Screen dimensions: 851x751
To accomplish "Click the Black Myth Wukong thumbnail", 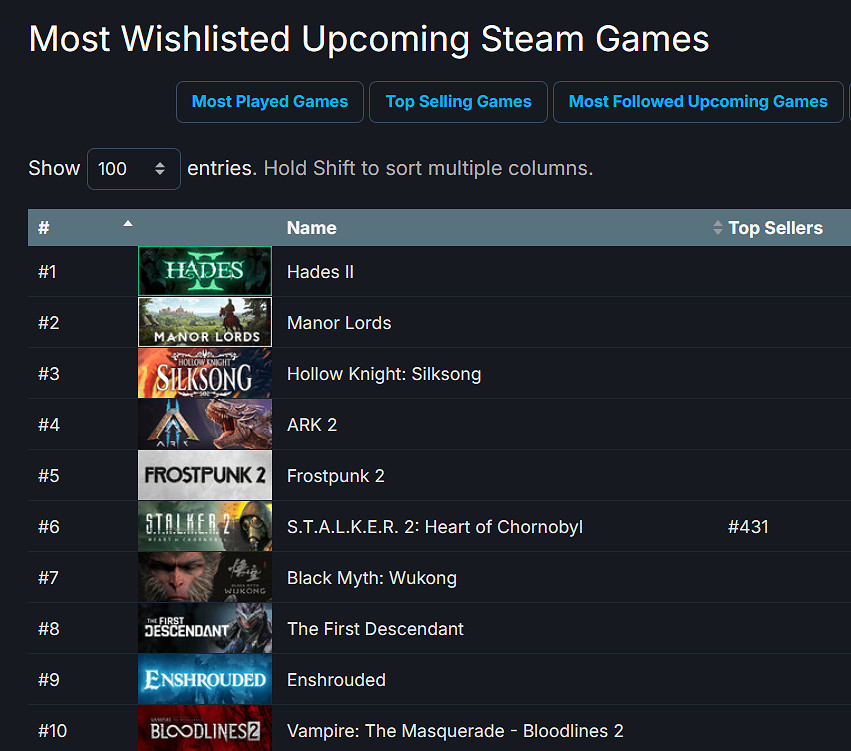I will [x=204, y=577].
